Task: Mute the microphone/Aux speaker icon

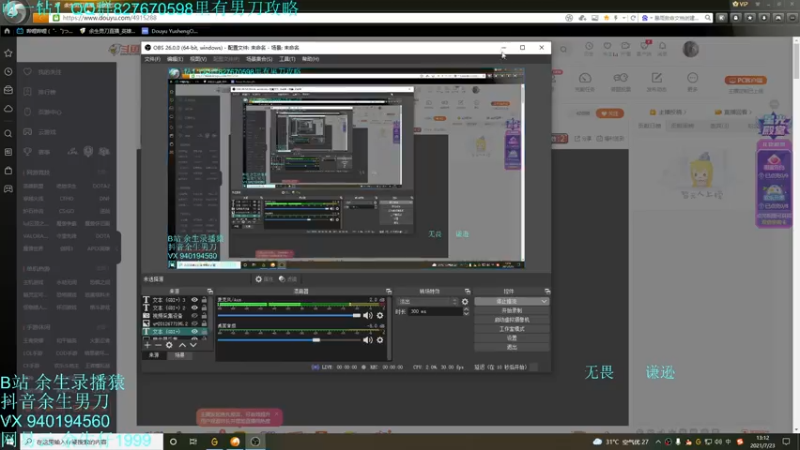Action: pyautogui.click(x=367, y=316)
